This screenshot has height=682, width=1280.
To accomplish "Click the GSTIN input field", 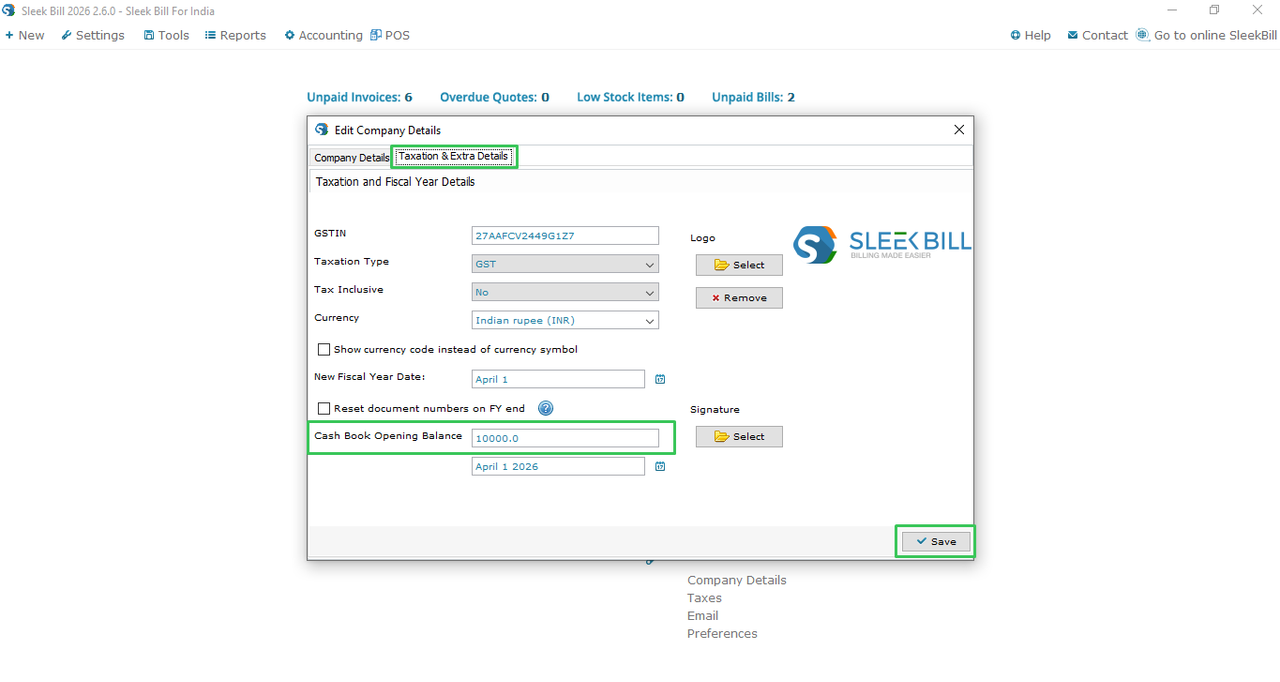I will click(565, 236).
